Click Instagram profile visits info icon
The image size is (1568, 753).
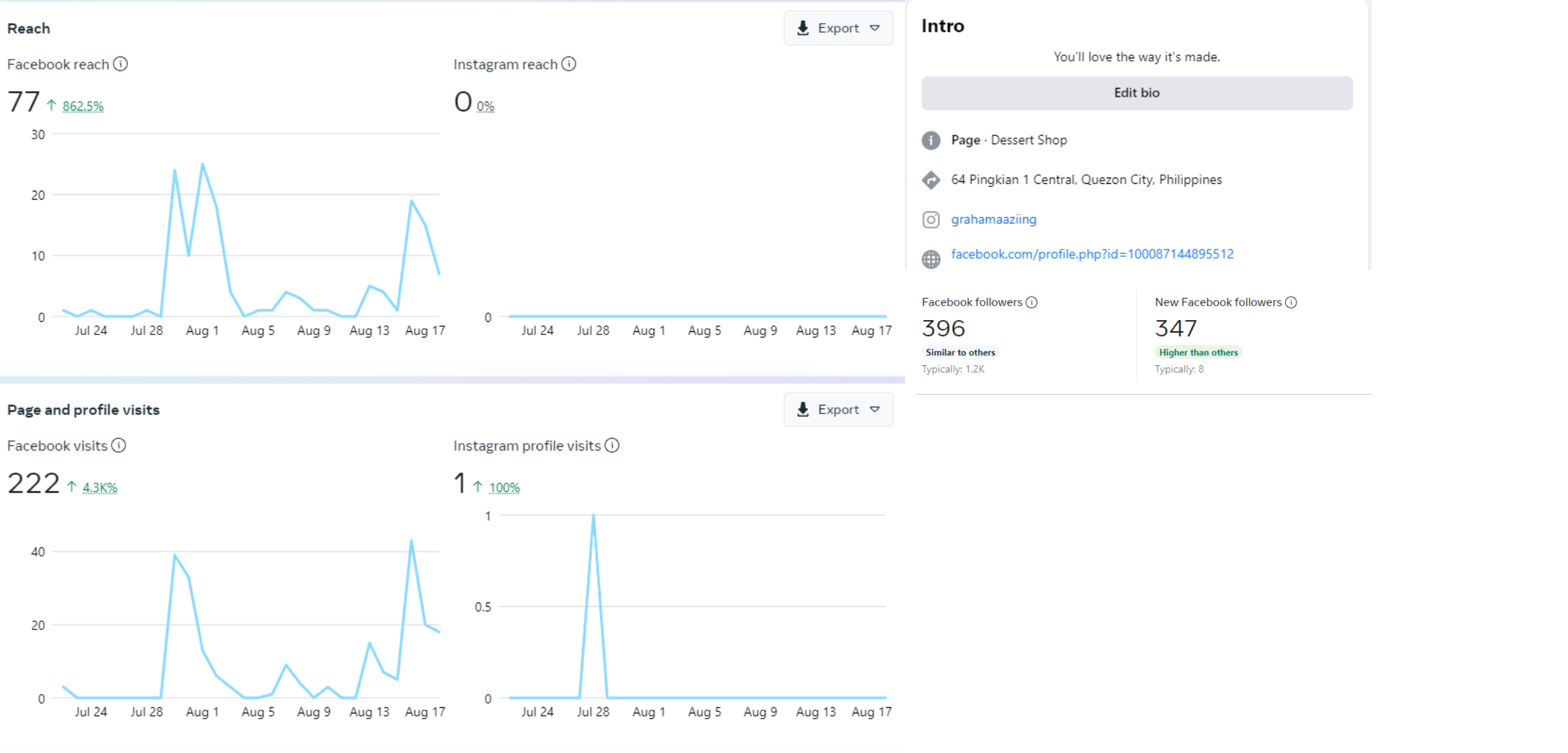click(x=612, y=446)
